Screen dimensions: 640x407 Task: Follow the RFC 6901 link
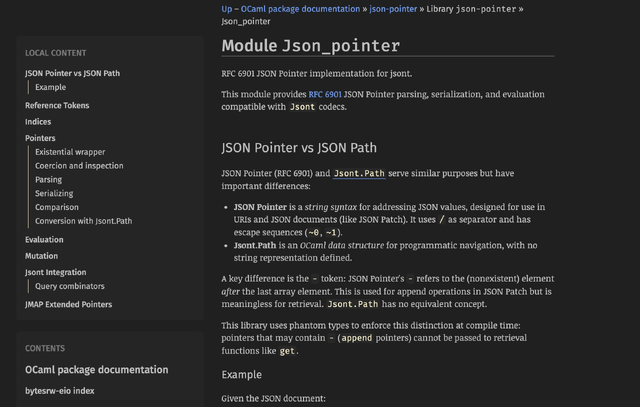[x=325, y=94]
